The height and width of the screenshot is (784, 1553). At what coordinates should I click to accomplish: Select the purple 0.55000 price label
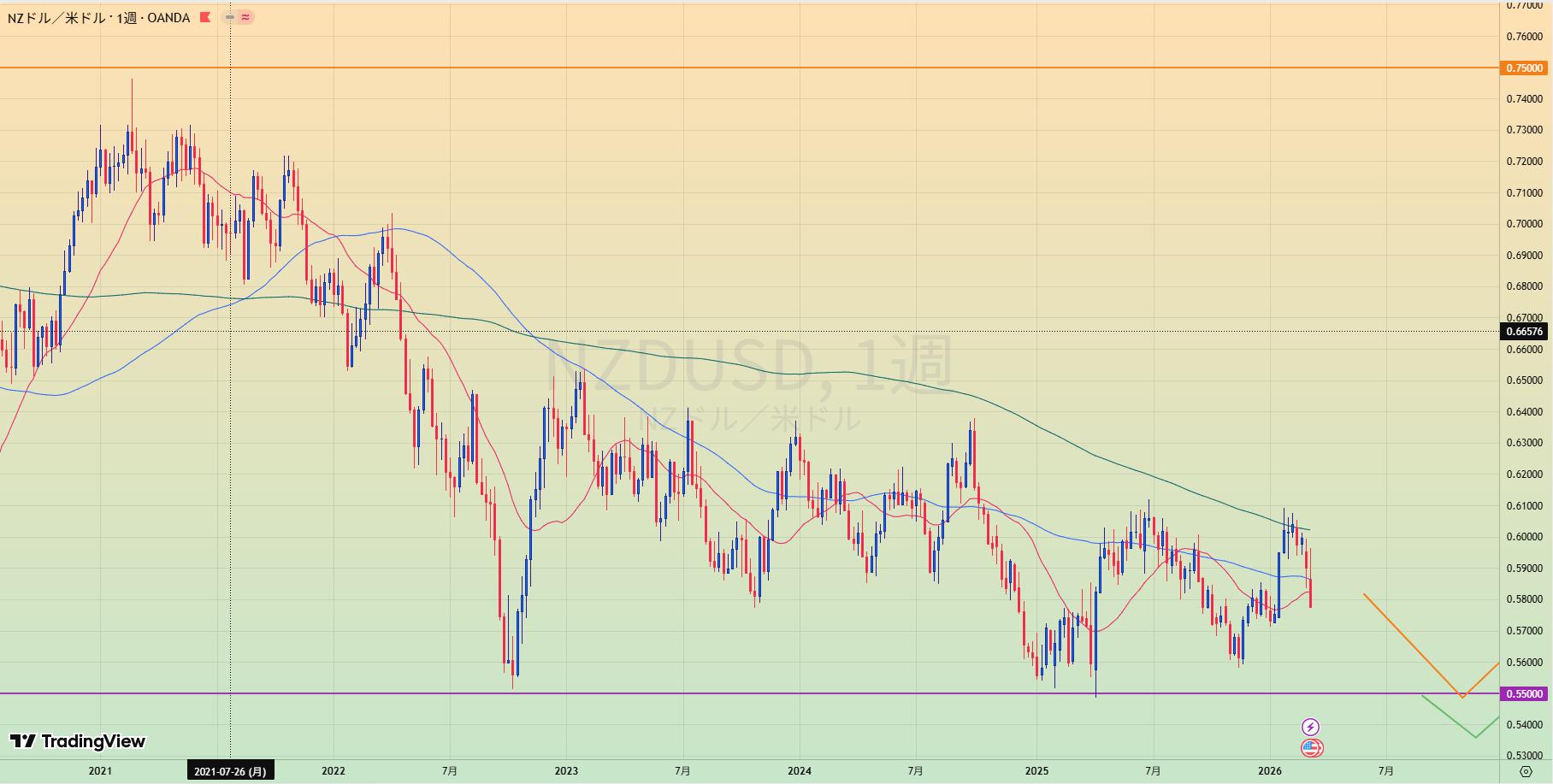point(1524,694)
